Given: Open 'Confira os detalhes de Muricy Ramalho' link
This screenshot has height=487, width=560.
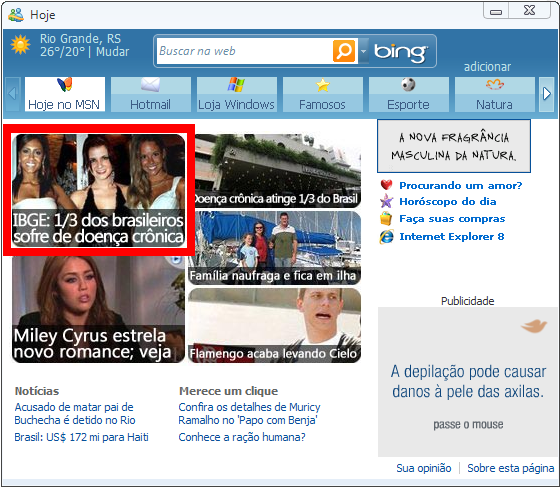Looking at the screenshot, I should [249, 413].
